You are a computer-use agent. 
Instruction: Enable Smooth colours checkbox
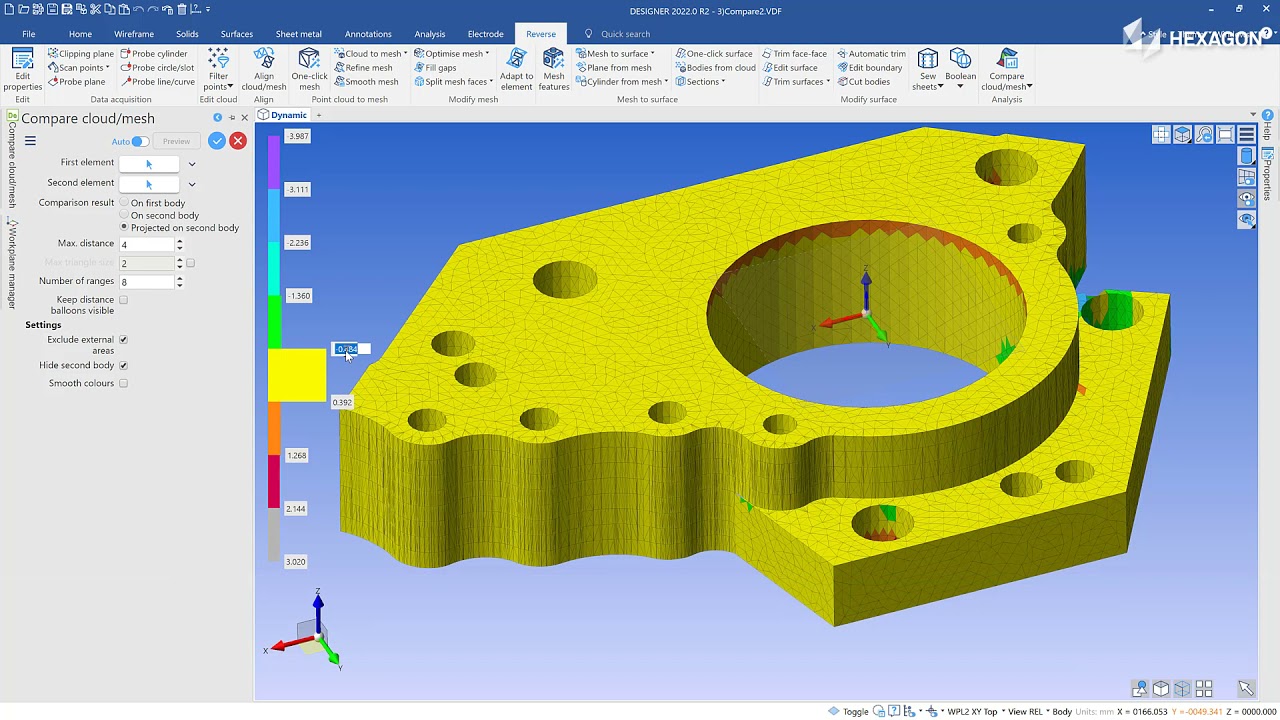coord(123,383)
